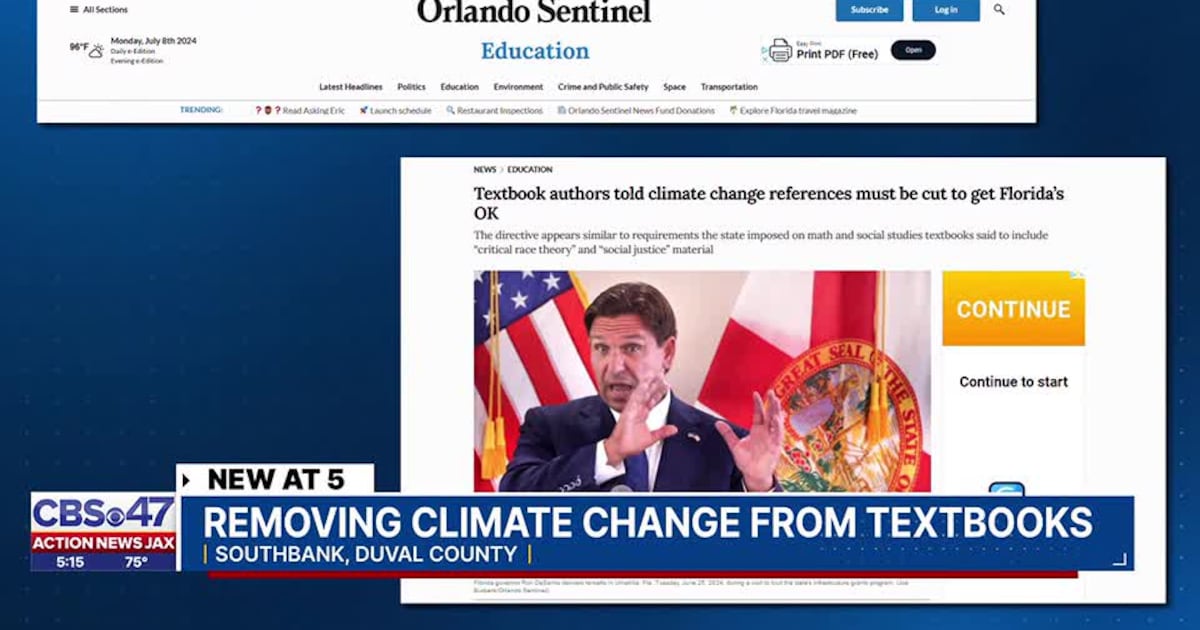Image resolution: width=1200 pixels, height=630 pixels.
Task: Click the rocket icon next to Launch schedule
Action: click(362, 110)
